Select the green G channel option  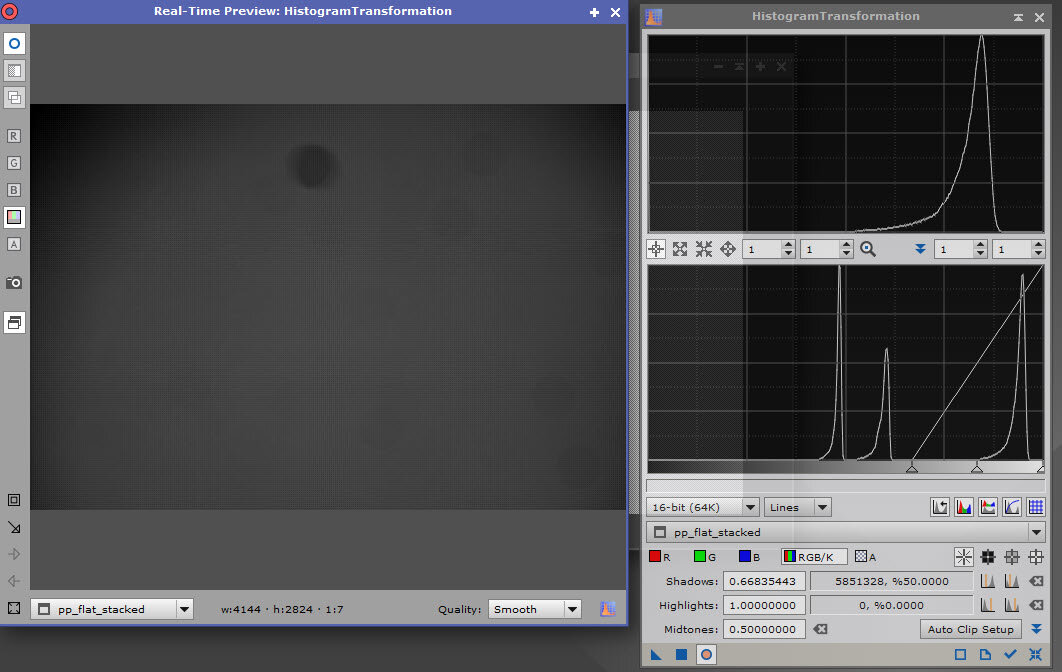pyautogui.click(x=706, y=557)
